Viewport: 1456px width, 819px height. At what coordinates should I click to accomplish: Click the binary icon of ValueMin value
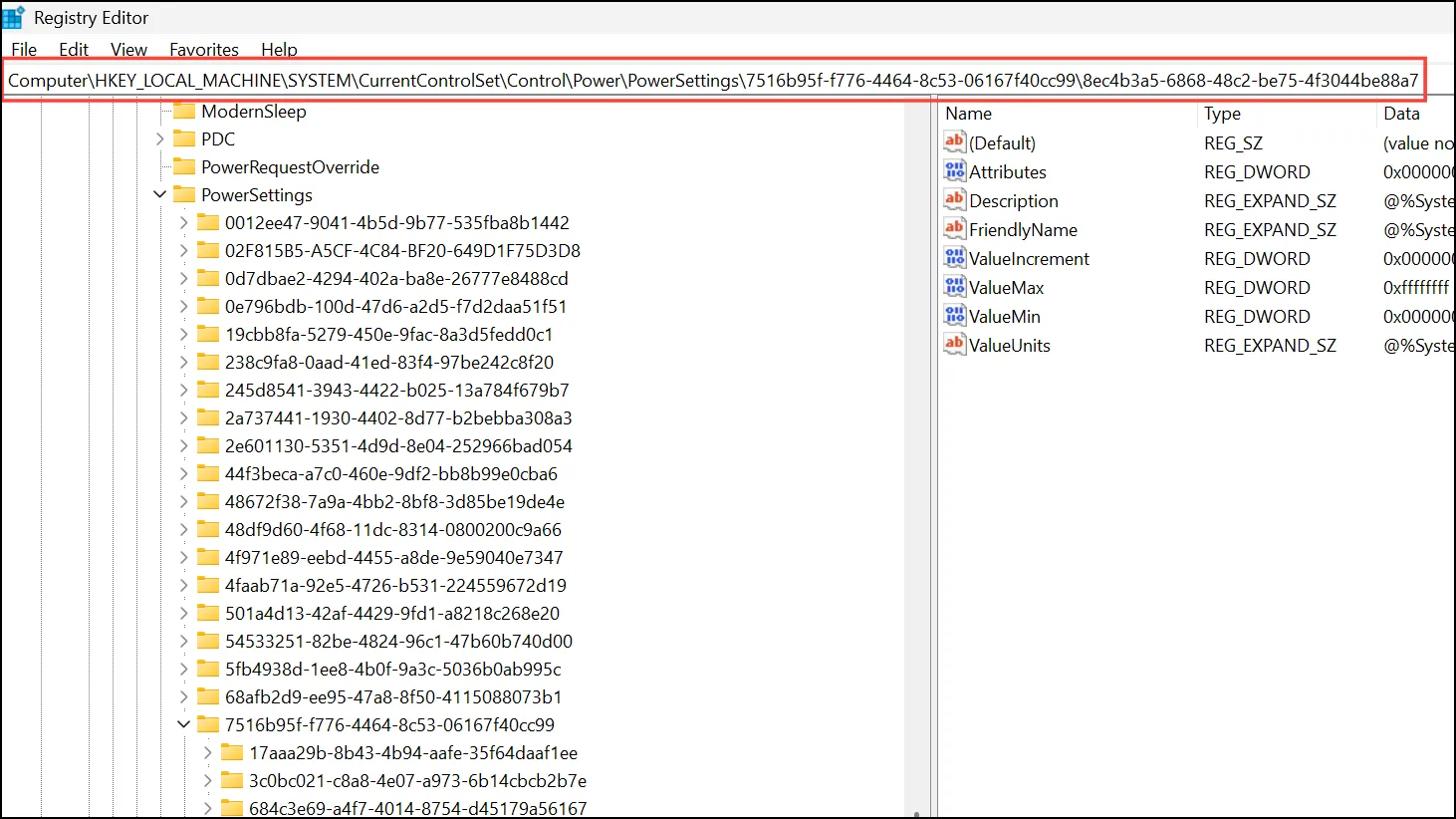pyautogui.click(x=955, y=316)
